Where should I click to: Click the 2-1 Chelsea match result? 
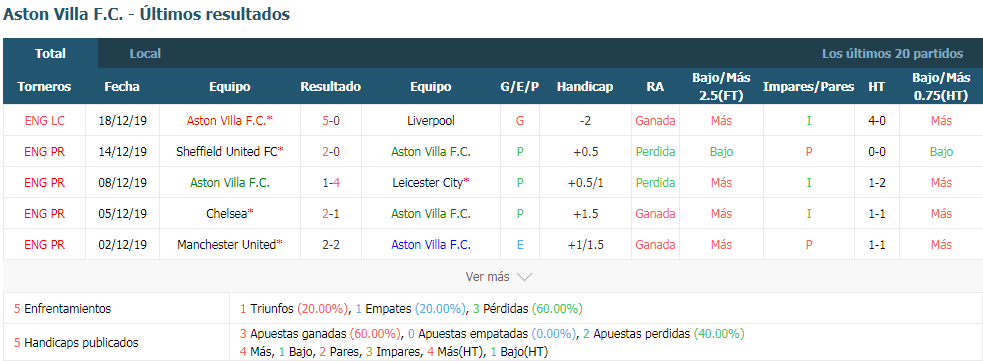(330, 213)
